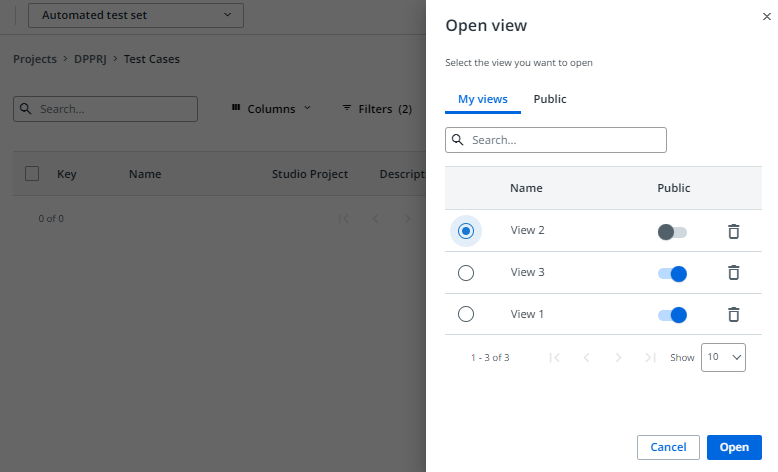Go to first page in views pagination
Screen dimensions: 778x472
pyautogui.click(x=555, y=357)
